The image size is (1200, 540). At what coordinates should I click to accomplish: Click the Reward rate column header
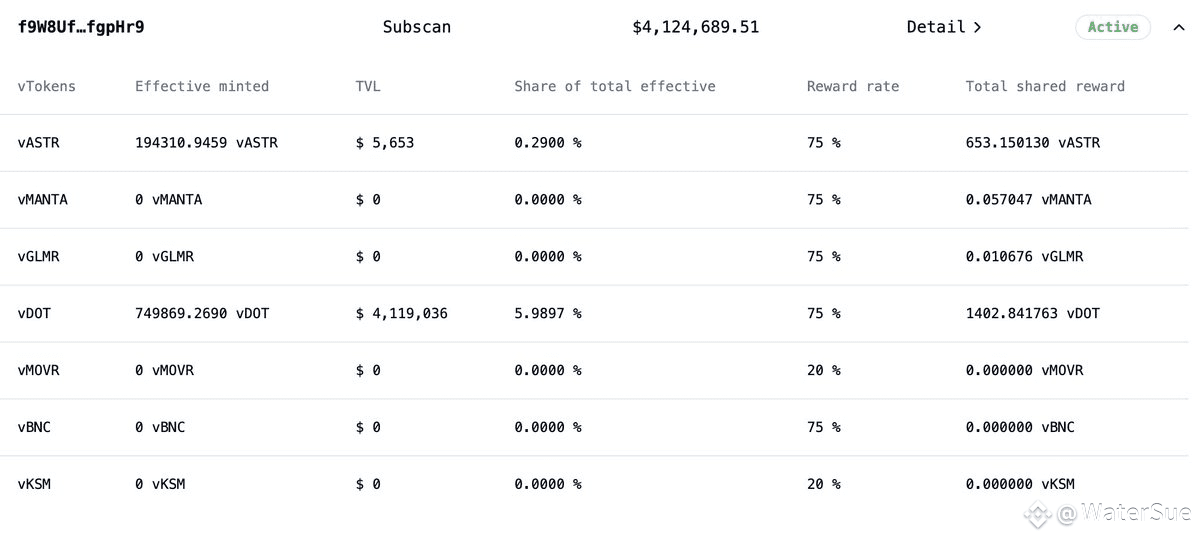[852, 86]
